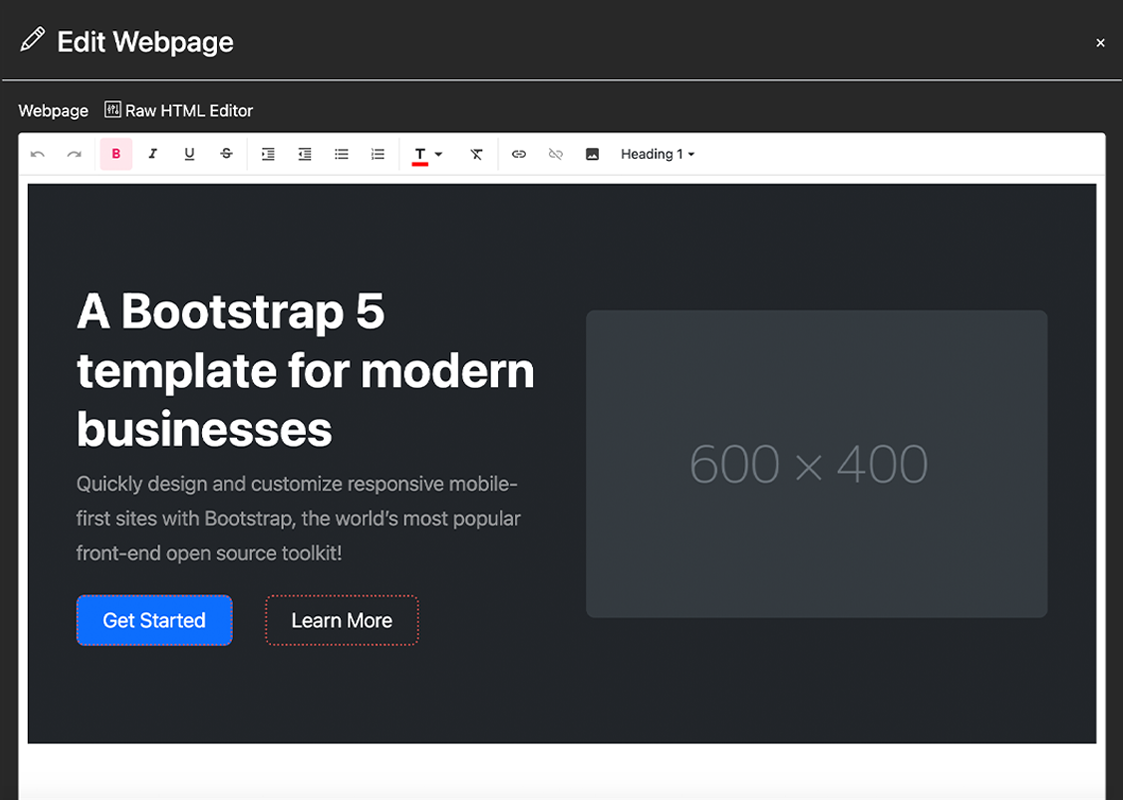Switch to the Webpage tab
Image resolution: width=1123 pixels, height=800 pixels.
[x=54, y=110]
